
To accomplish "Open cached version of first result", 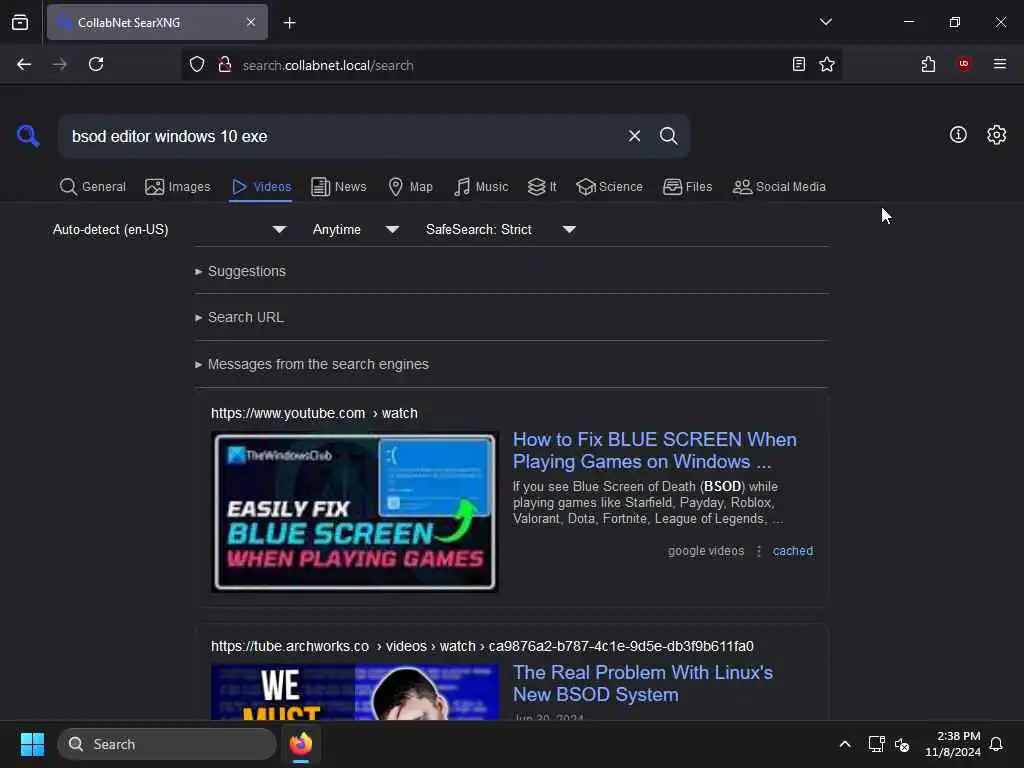I will 793,551.
